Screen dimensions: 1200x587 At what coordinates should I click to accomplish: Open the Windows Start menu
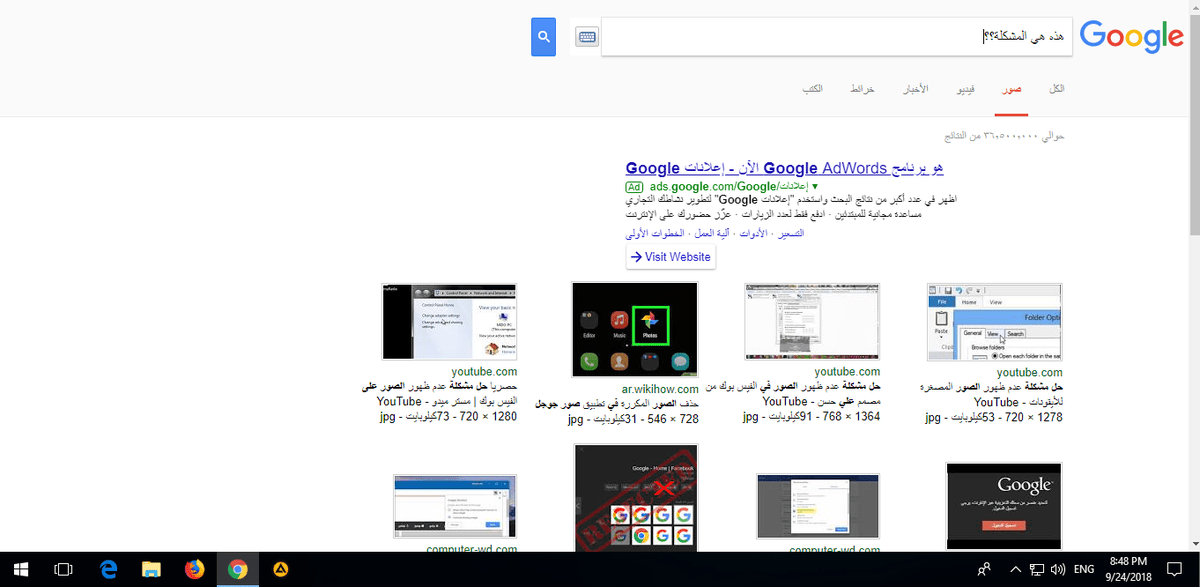point(20,569)
